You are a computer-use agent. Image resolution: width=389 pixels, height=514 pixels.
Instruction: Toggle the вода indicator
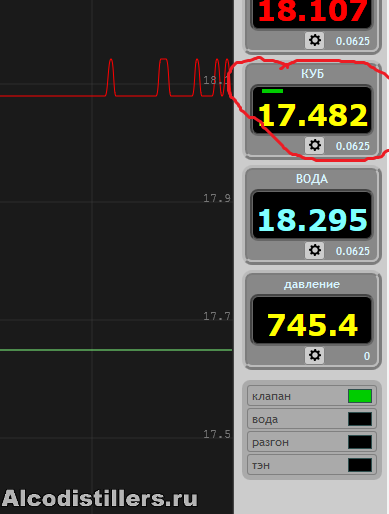(360, 419)
